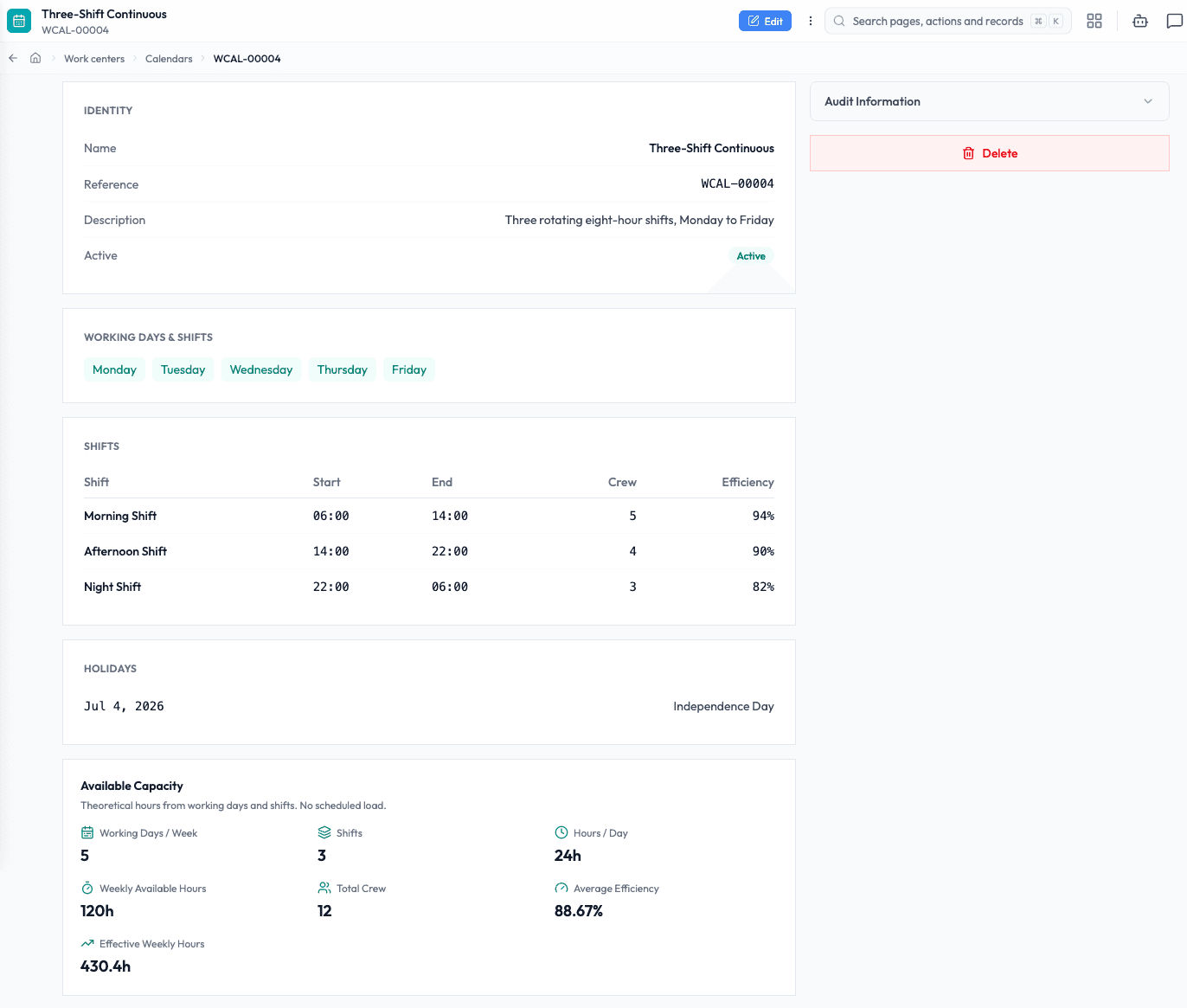The width and height of the screenshot is (1187, 1008).
Task: Select the Friday working day chip
Action: [x=409, y=369]
